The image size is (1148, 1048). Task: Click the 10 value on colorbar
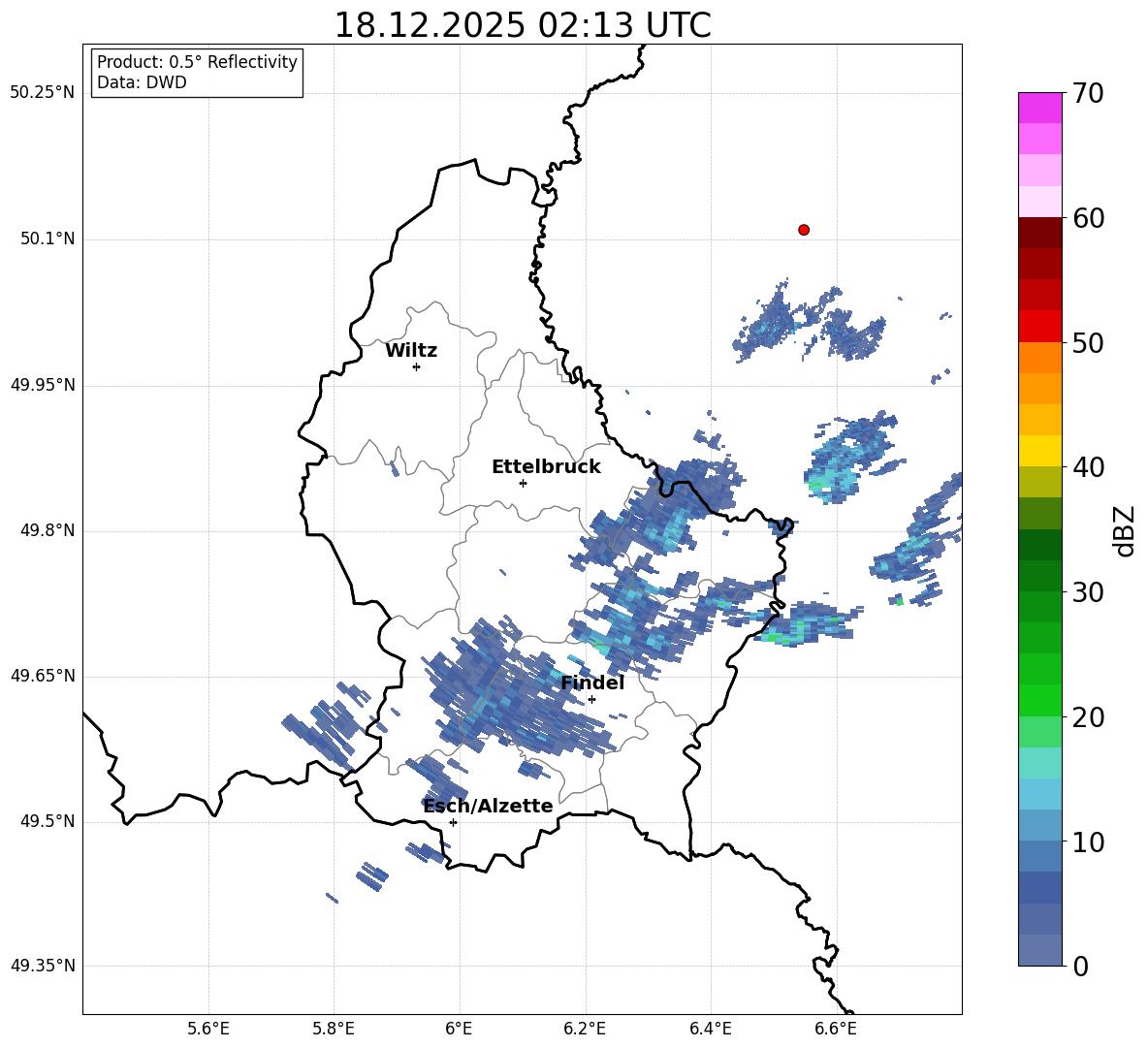(x=1088, y=842)
